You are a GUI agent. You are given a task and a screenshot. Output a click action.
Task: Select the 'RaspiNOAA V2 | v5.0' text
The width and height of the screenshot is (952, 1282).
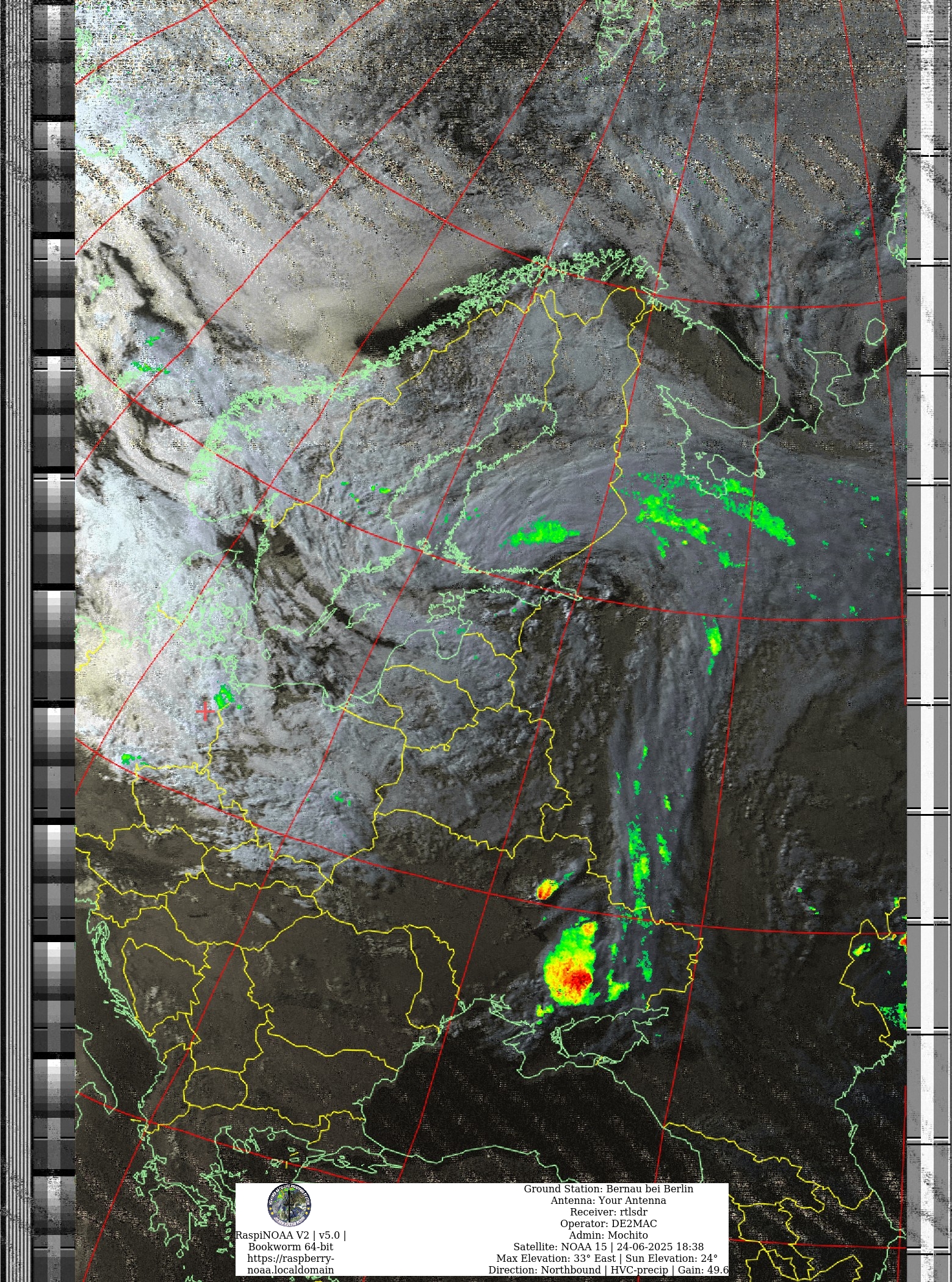point(290,1235)
